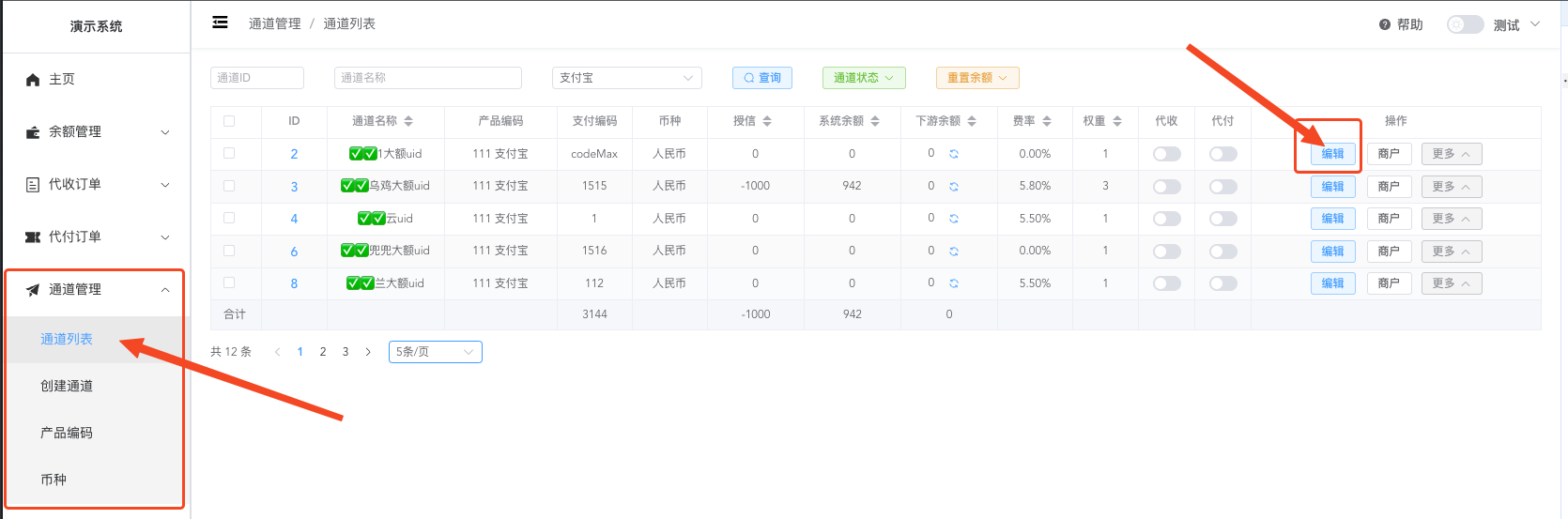Refresh downstream balance for channel ID 3
Viewport: 1568px width, 519px height.
coord(953,187)
